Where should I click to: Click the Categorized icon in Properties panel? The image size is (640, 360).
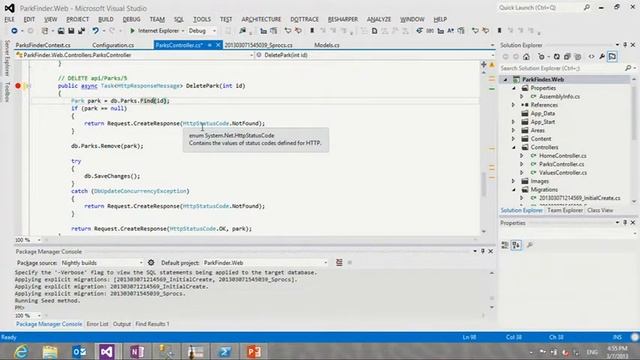(x=505, y=245)
